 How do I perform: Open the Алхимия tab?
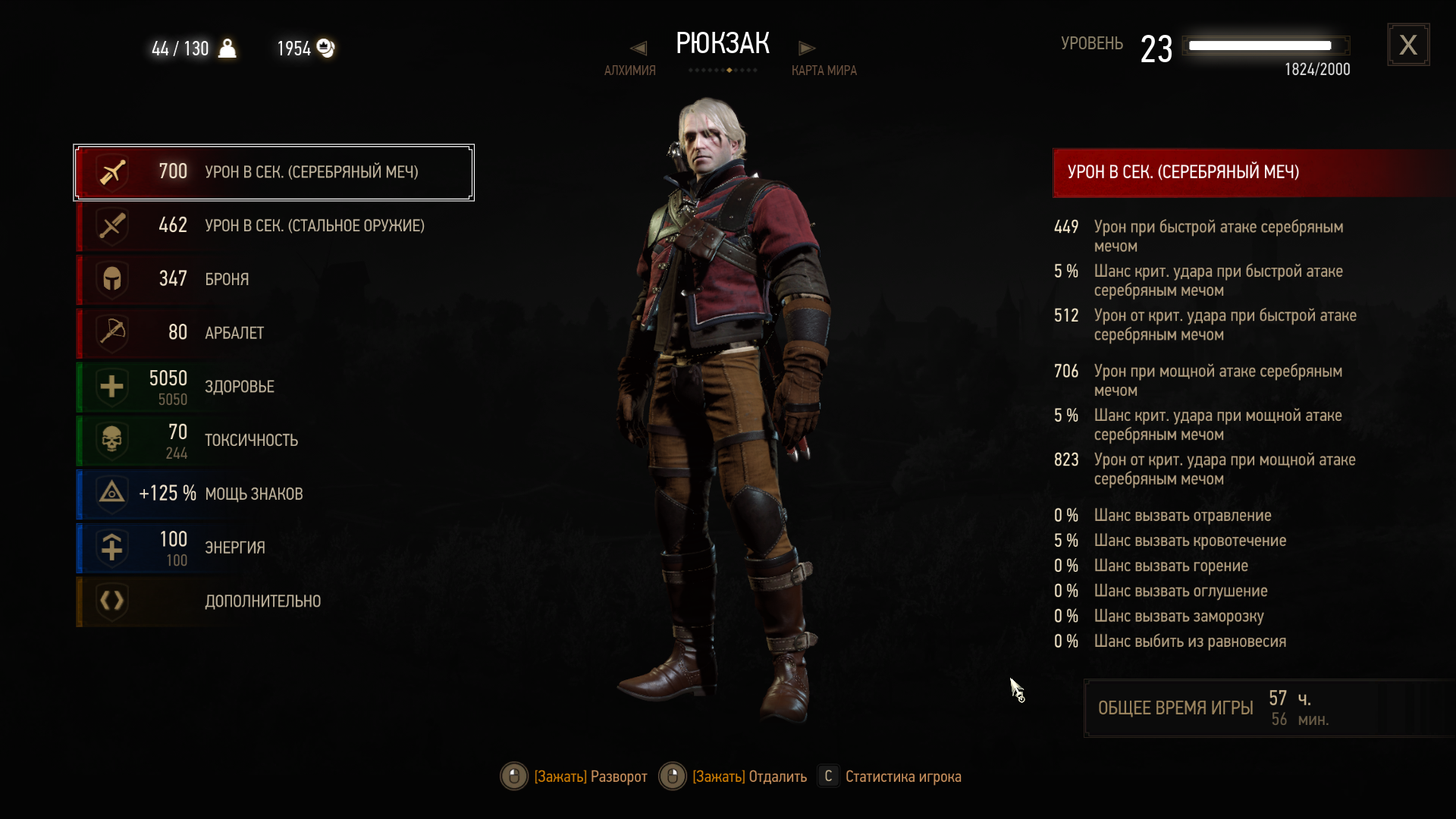tap(629, 71)
